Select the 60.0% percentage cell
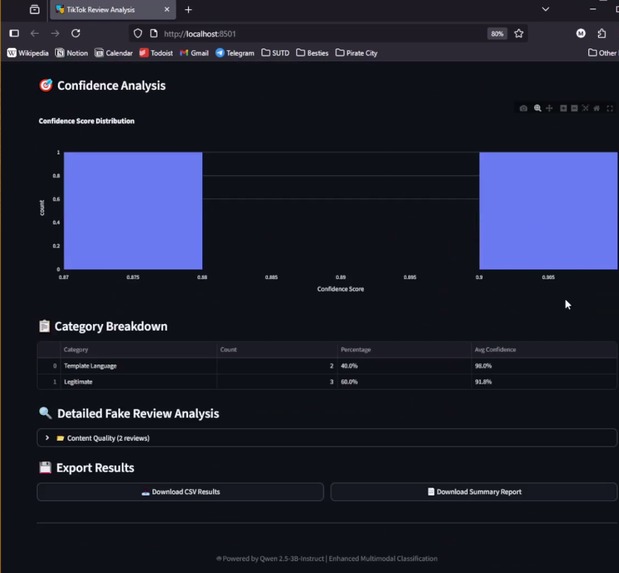Image resolution: width=619 pixels, height=573 pixels. [x=404, y=382]
